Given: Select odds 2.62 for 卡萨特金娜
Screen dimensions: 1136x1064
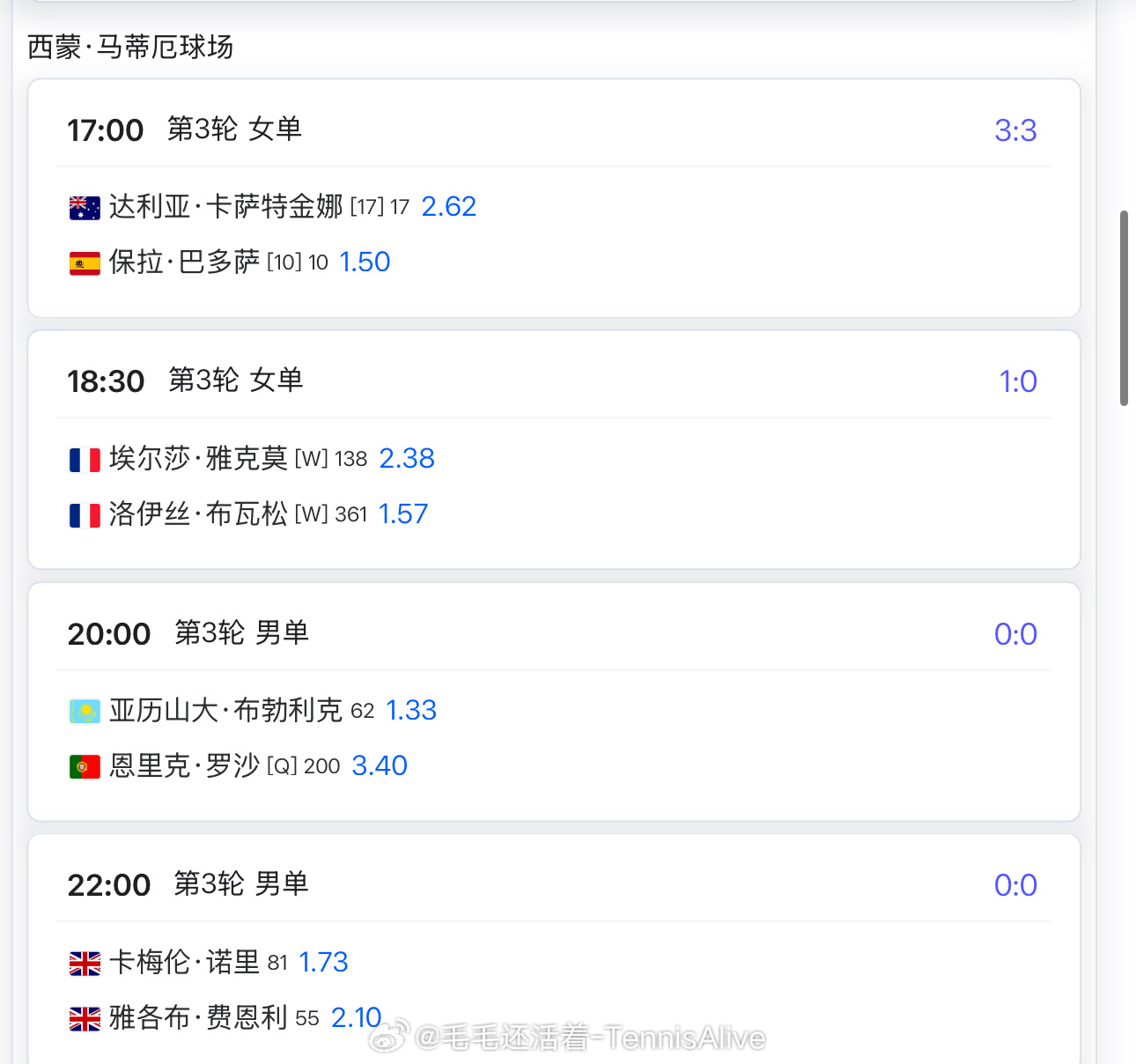Looking at the screenshot, I should pos(449,206).
